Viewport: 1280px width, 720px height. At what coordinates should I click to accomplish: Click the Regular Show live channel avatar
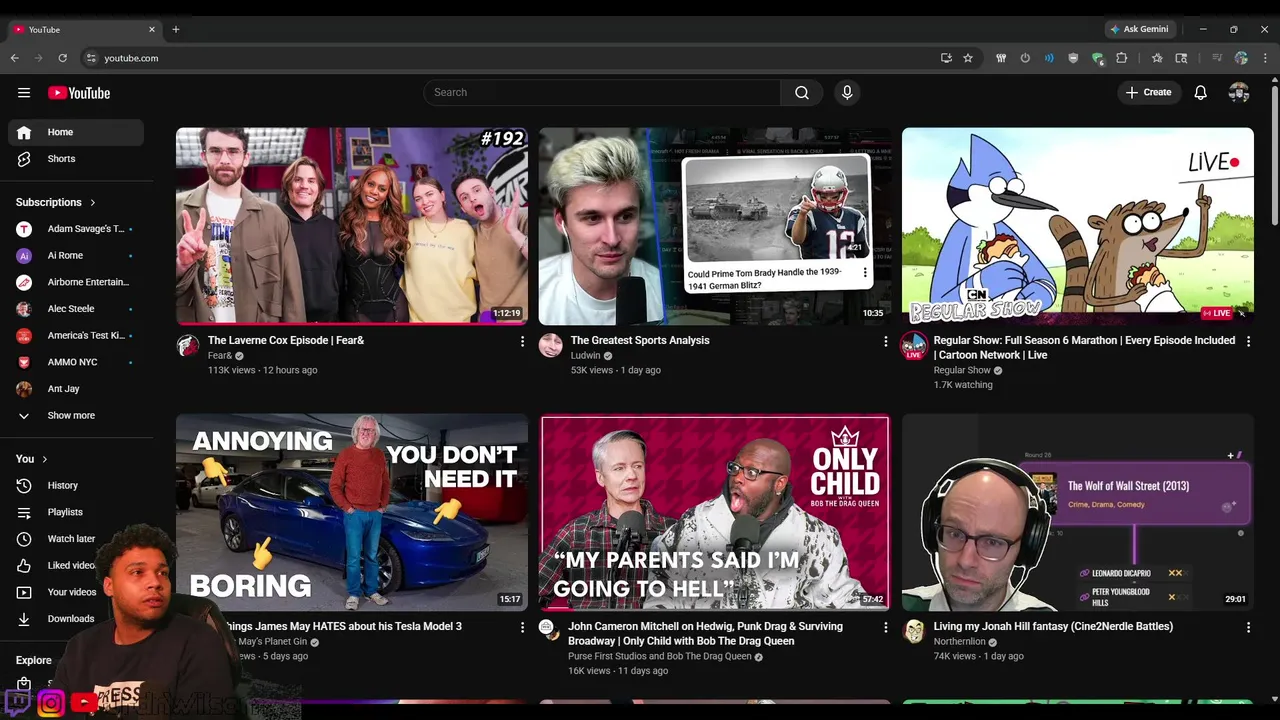tap(914, 346)
